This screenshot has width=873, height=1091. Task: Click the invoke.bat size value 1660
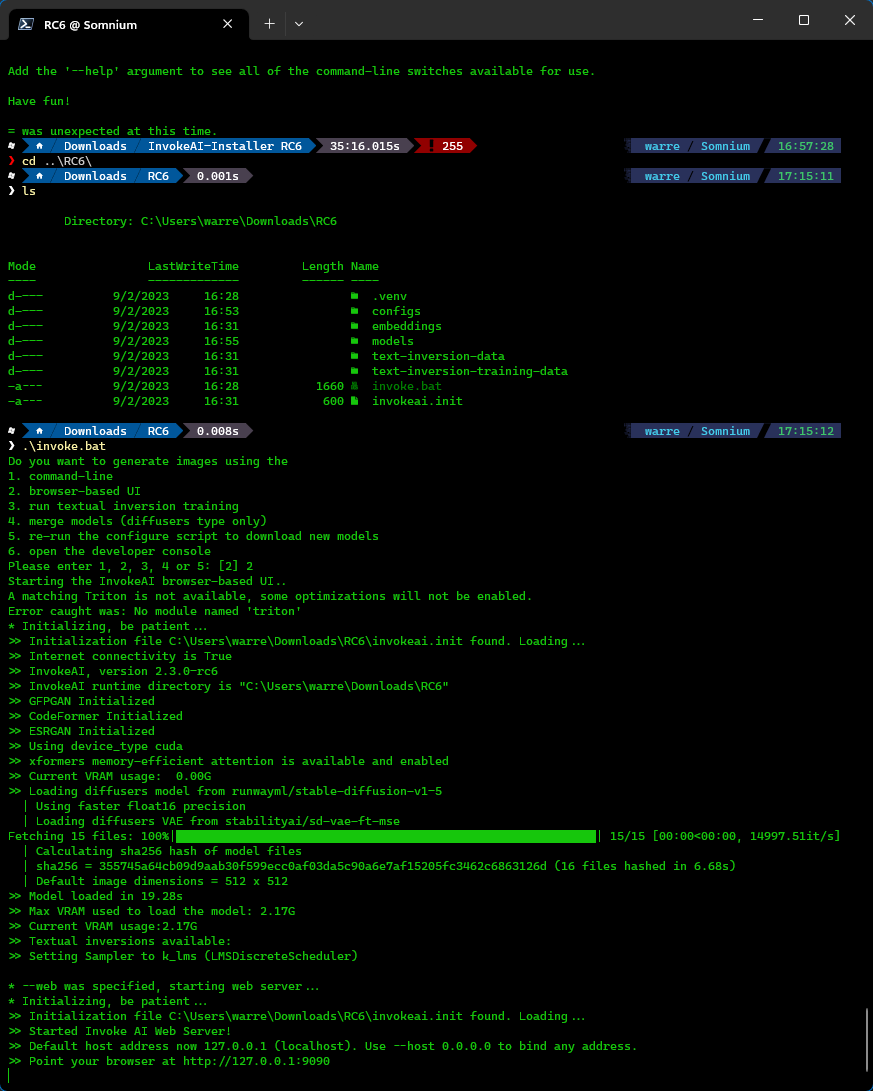pos(330,386)
